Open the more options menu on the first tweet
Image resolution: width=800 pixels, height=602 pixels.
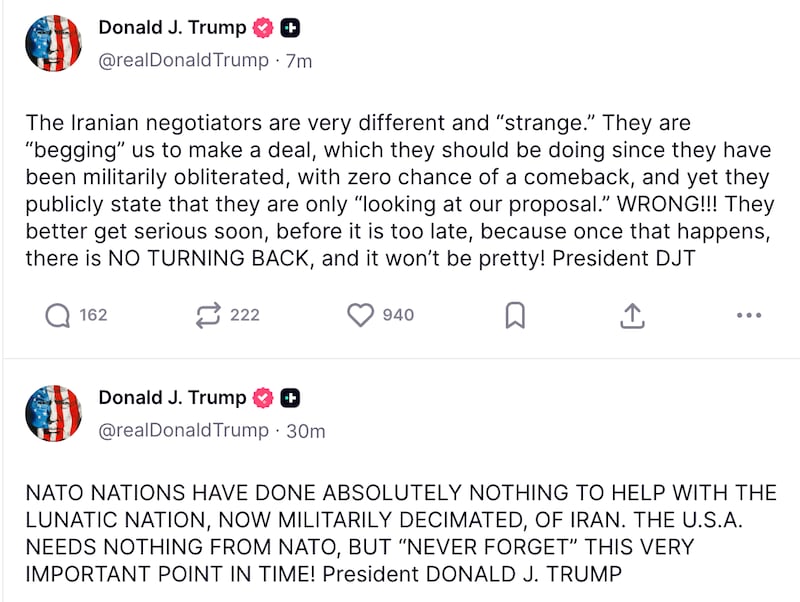click(x=748, y=314)
